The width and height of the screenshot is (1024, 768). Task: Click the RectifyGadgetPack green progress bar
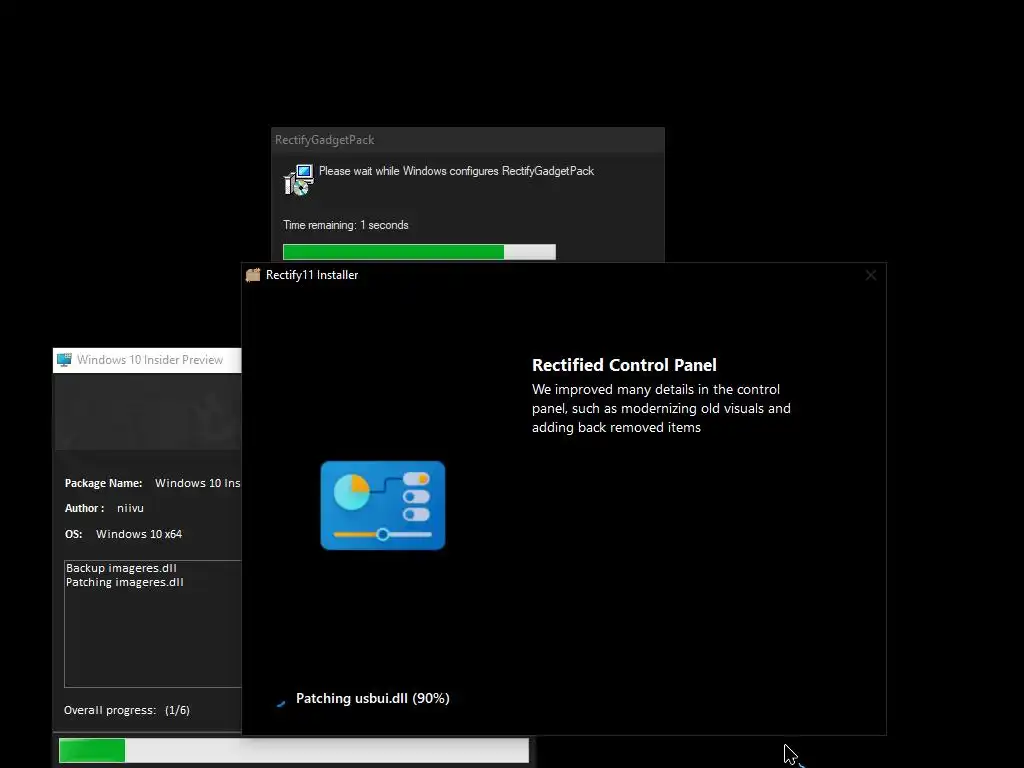419,252
